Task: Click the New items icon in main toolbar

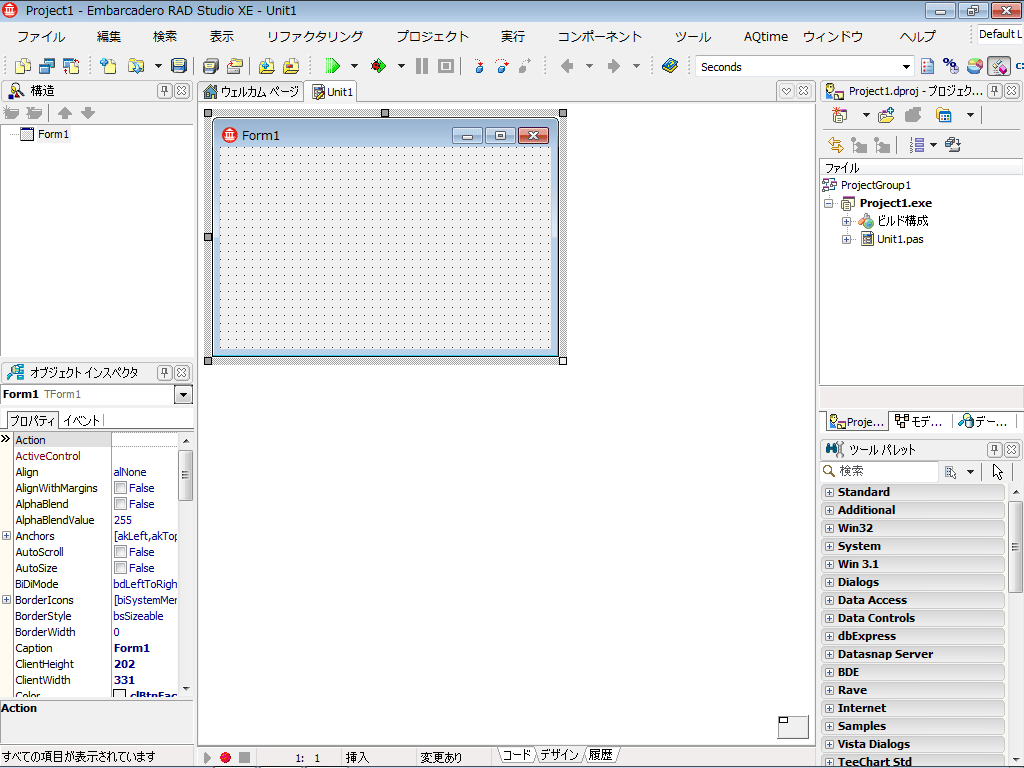Action: (x=108, y=66)
